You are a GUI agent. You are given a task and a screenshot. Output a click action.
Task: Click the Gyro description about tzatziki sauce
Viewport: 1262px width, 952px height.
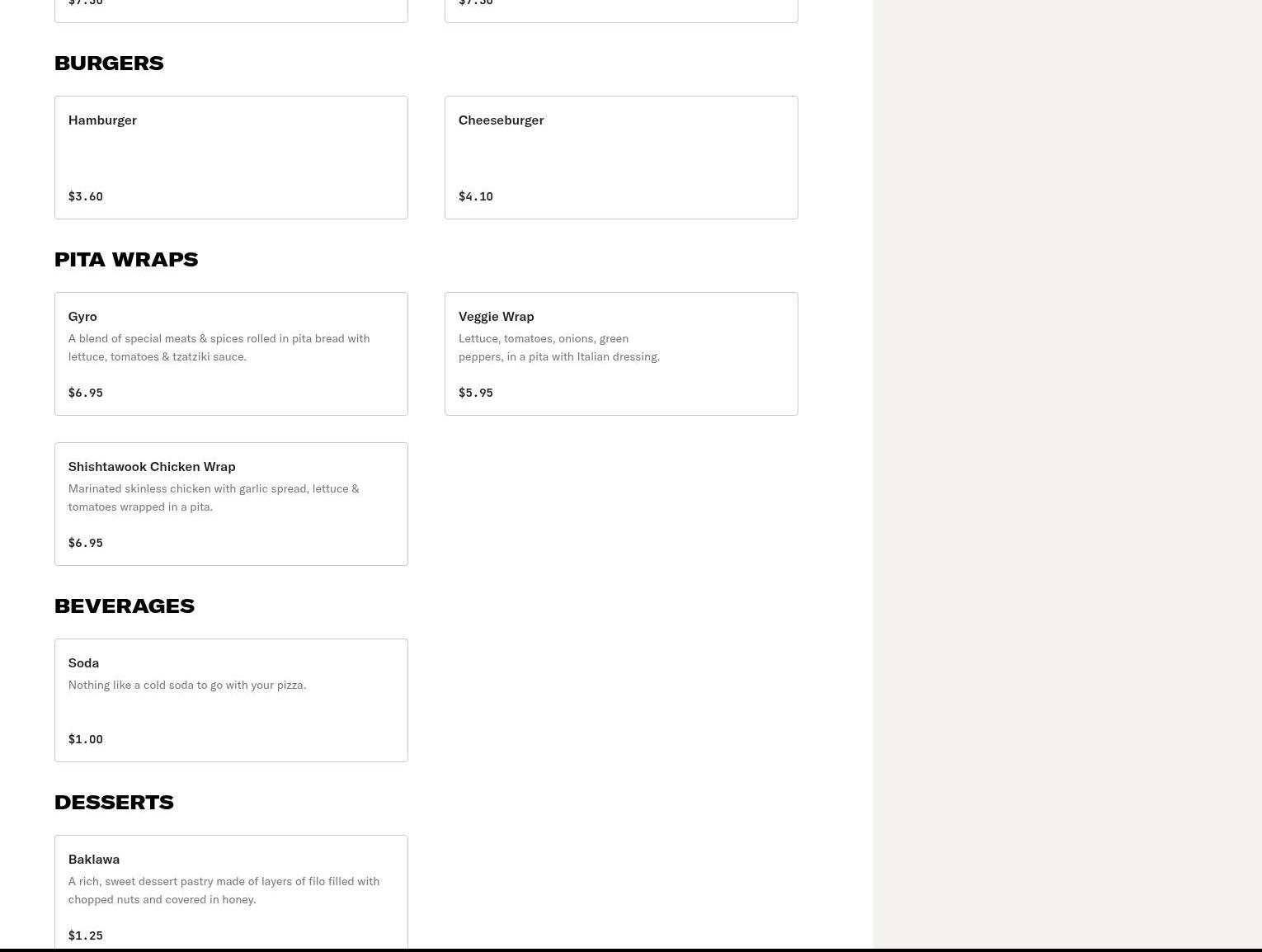(x=219, y=347)
